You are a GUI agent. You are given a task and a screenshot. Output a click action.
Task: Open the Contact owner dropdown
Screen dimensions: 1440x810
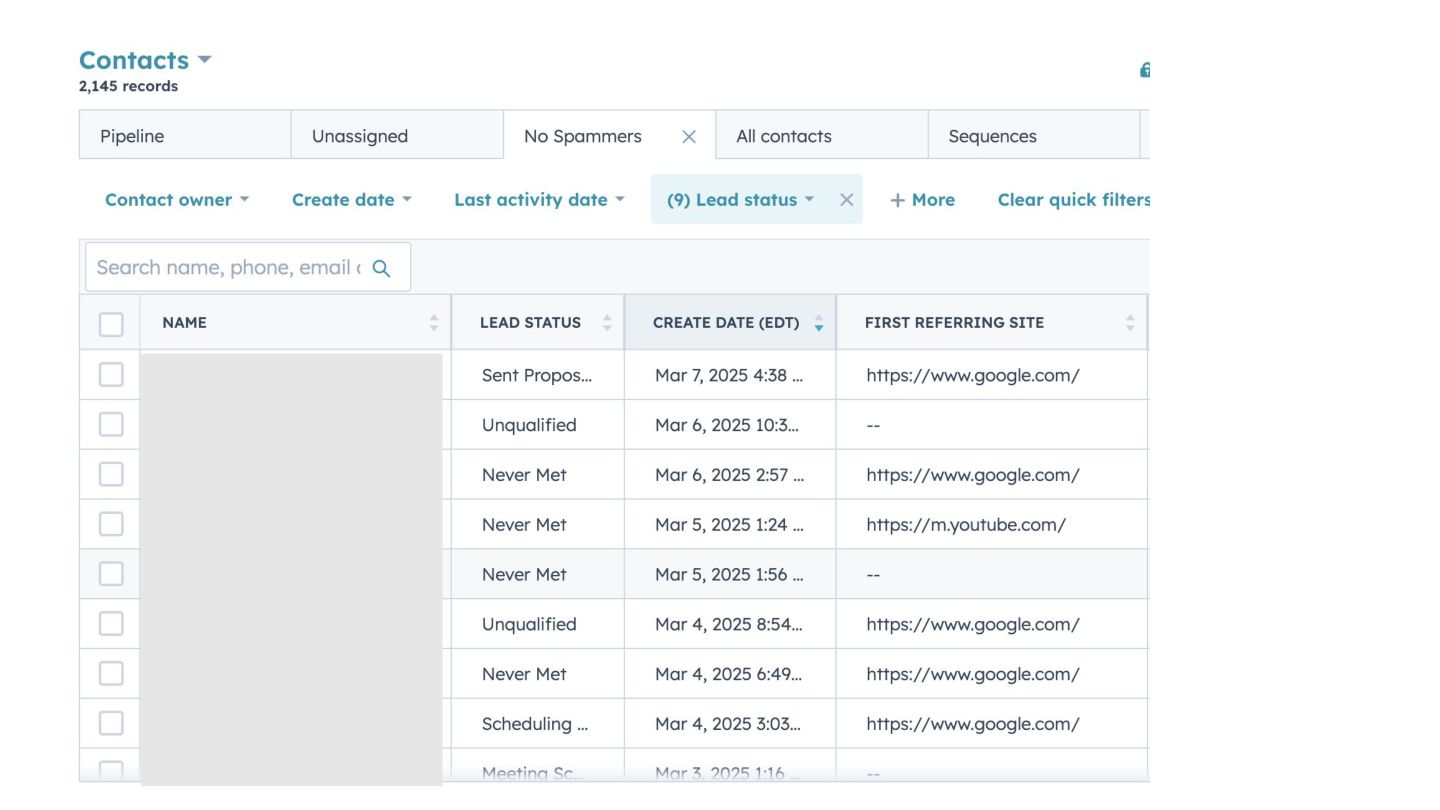pos(176,200)
